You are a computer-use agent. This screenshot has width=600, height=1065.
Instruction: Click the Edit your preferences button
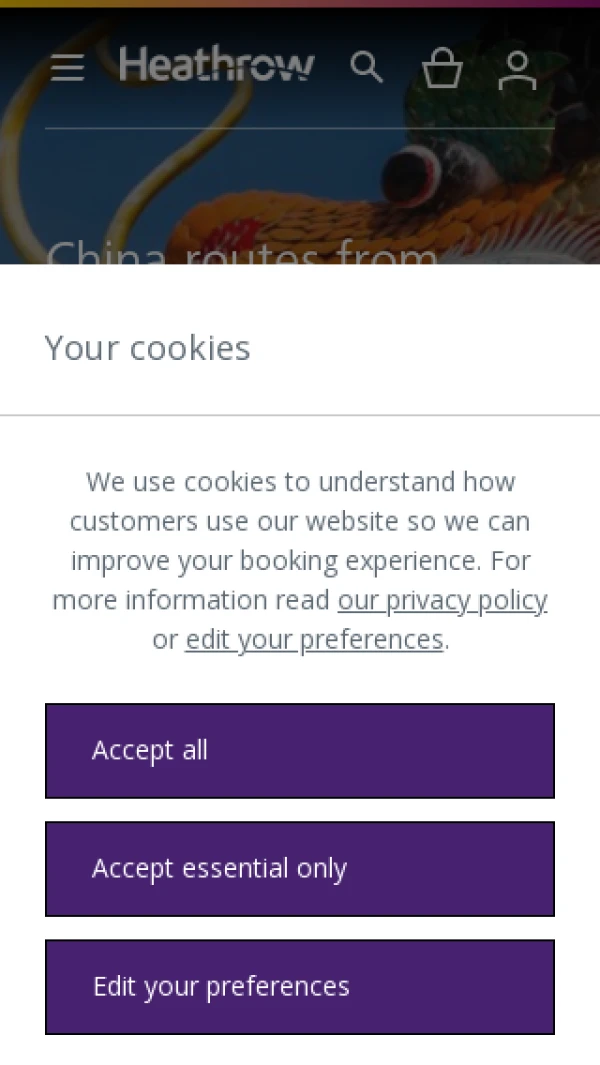[x=300, y=986]
